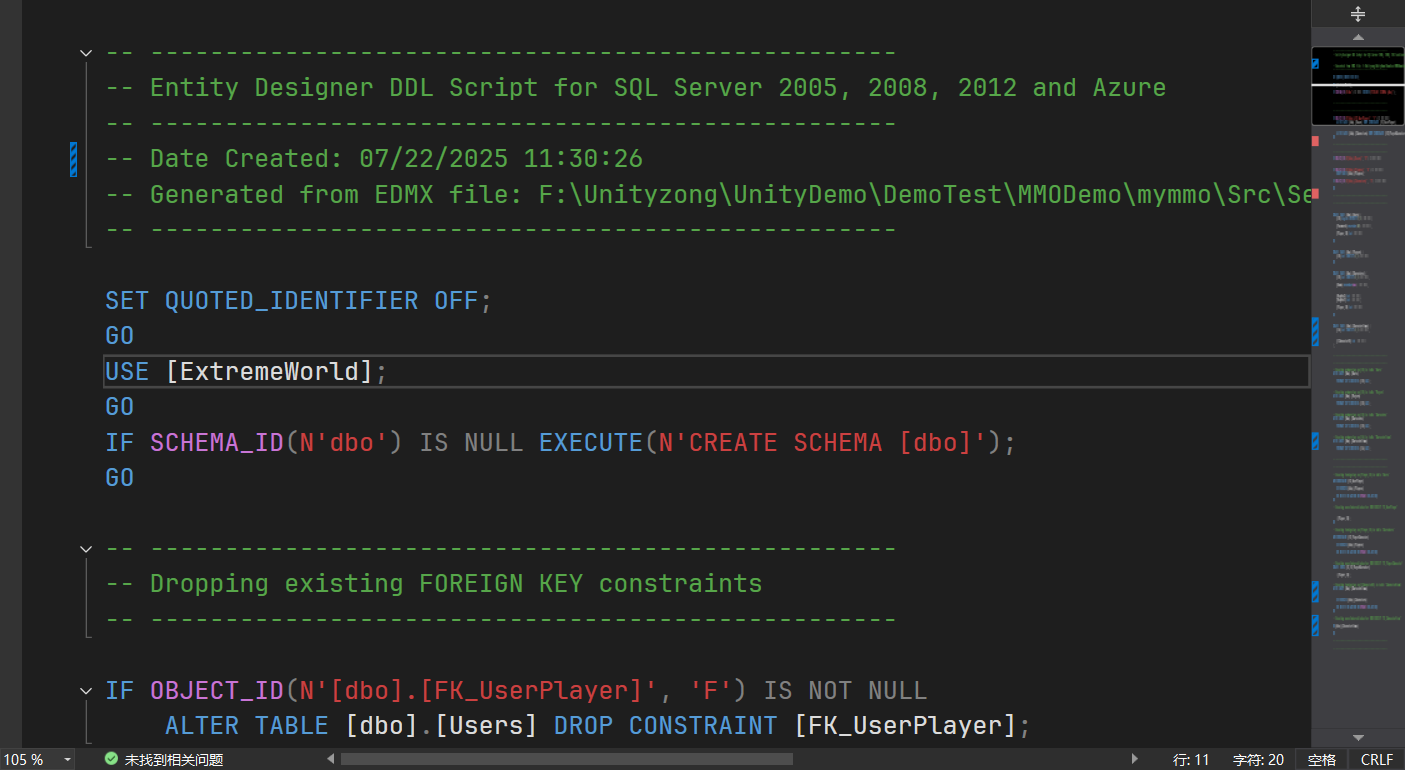
Task: Collapse the Entity Designer header comment block
Action: pos(86,53)
